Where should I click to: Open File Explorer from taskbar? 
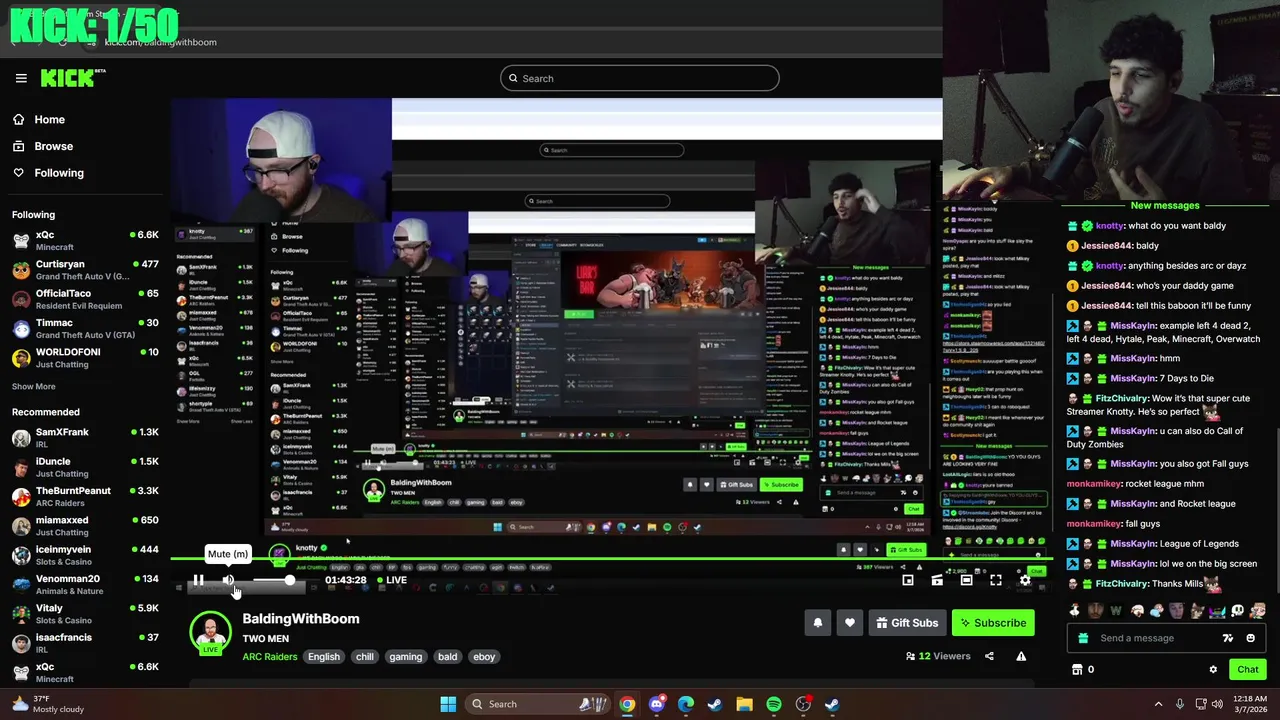pyautogui.click(x=744, y=704)
